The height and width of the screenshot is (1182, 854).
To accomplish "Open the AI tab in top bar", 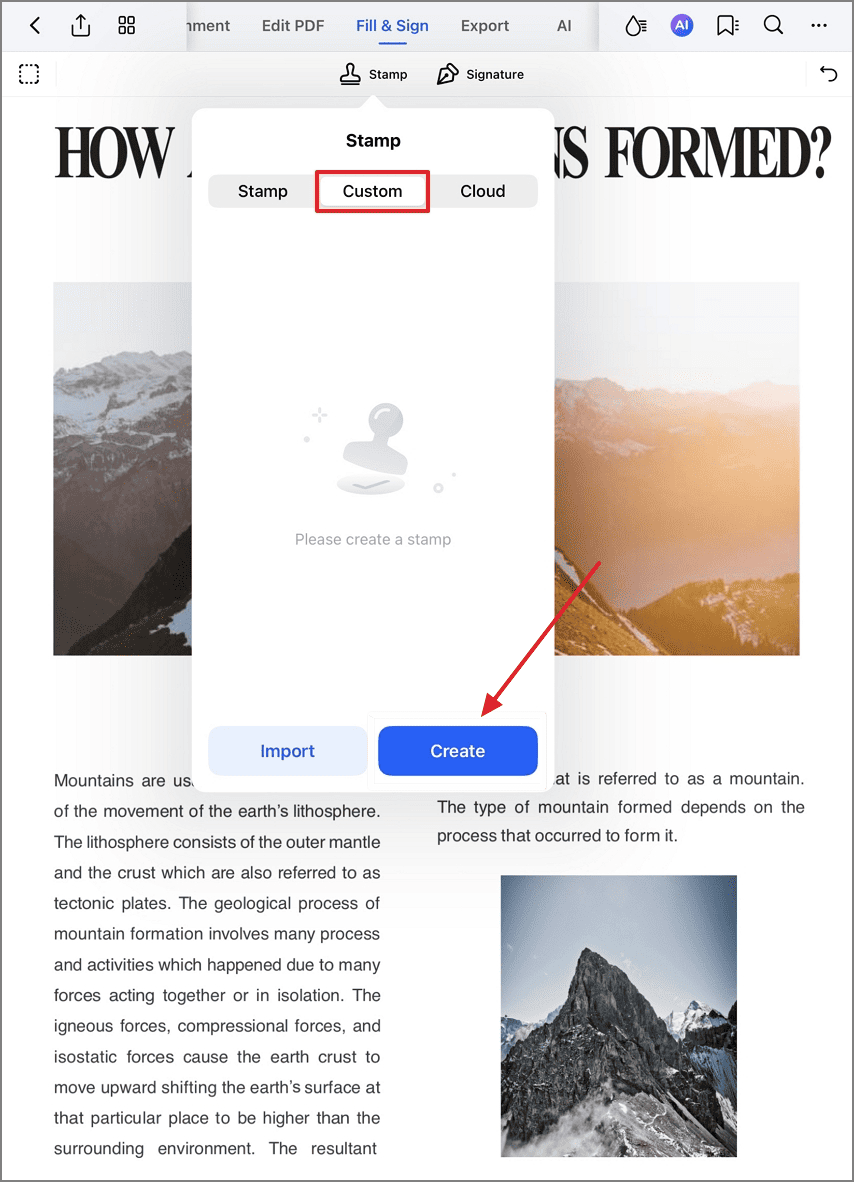I will point(564,26).
